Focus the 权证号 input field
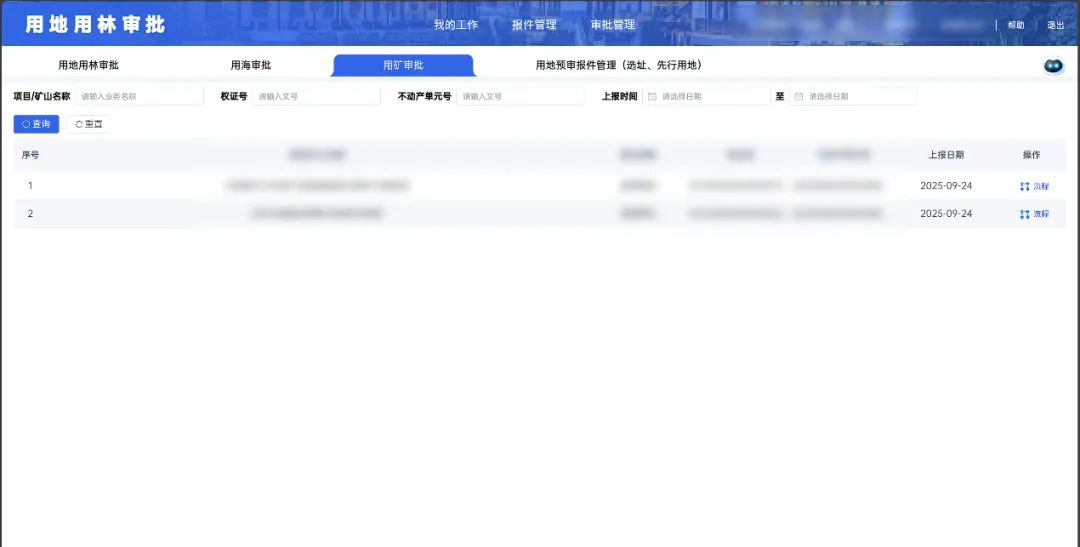 click(x=316, y=96)
